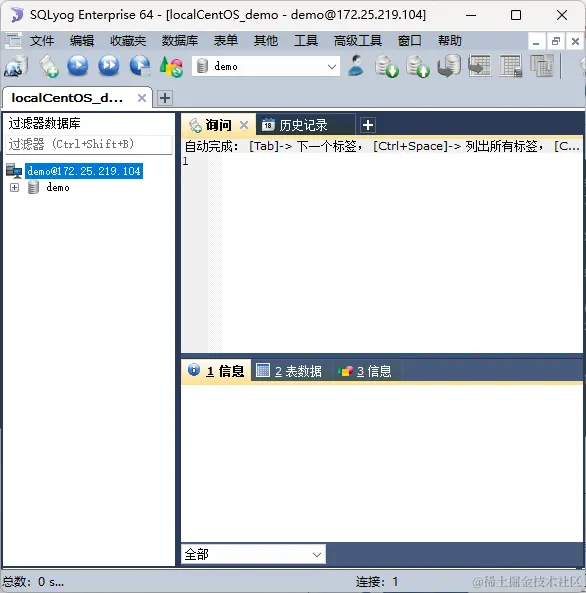Restore the inner MDI child window

(x=556, y=41)
